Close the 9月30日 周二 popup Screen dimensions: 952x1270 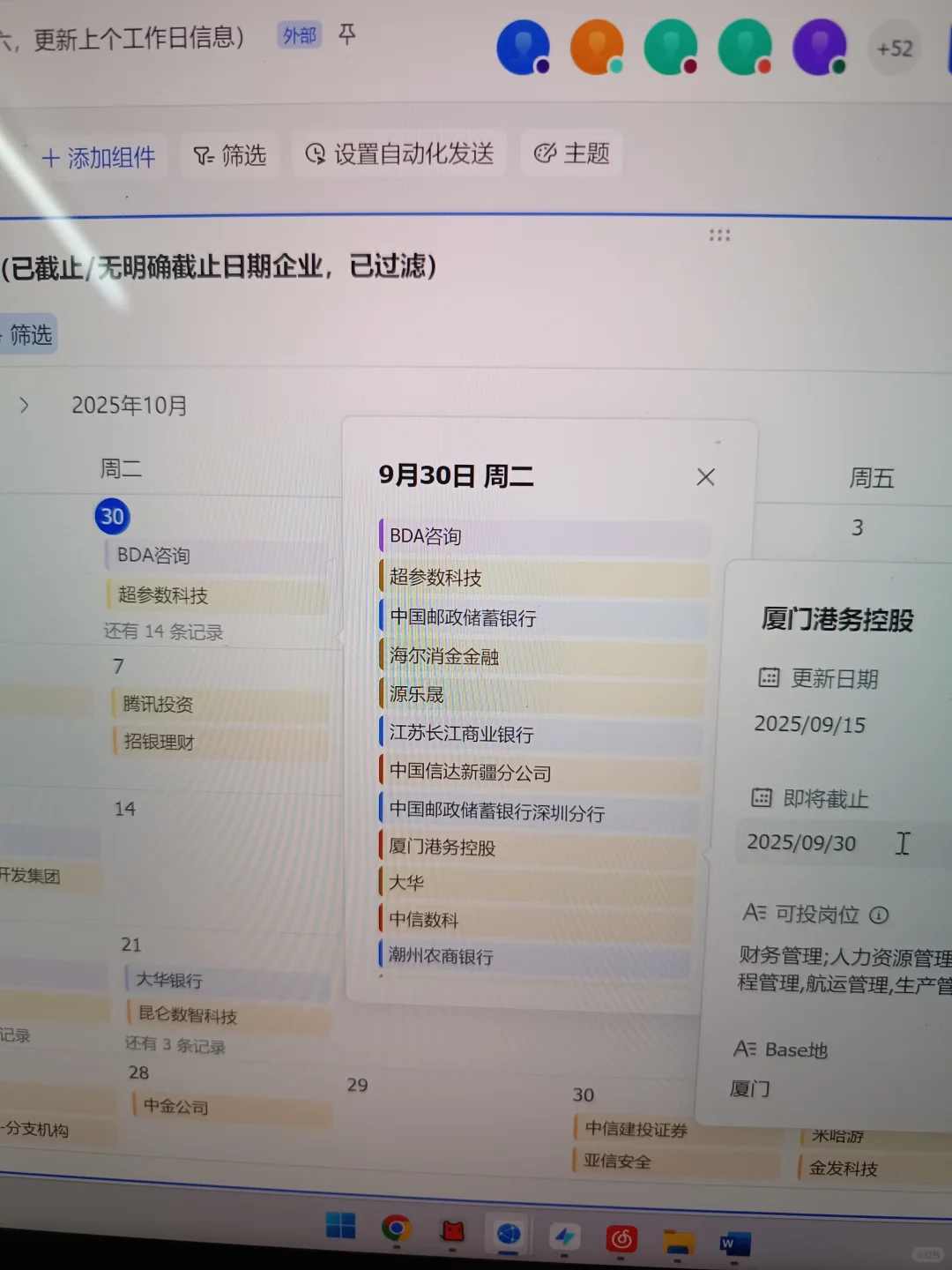point(705,477)
